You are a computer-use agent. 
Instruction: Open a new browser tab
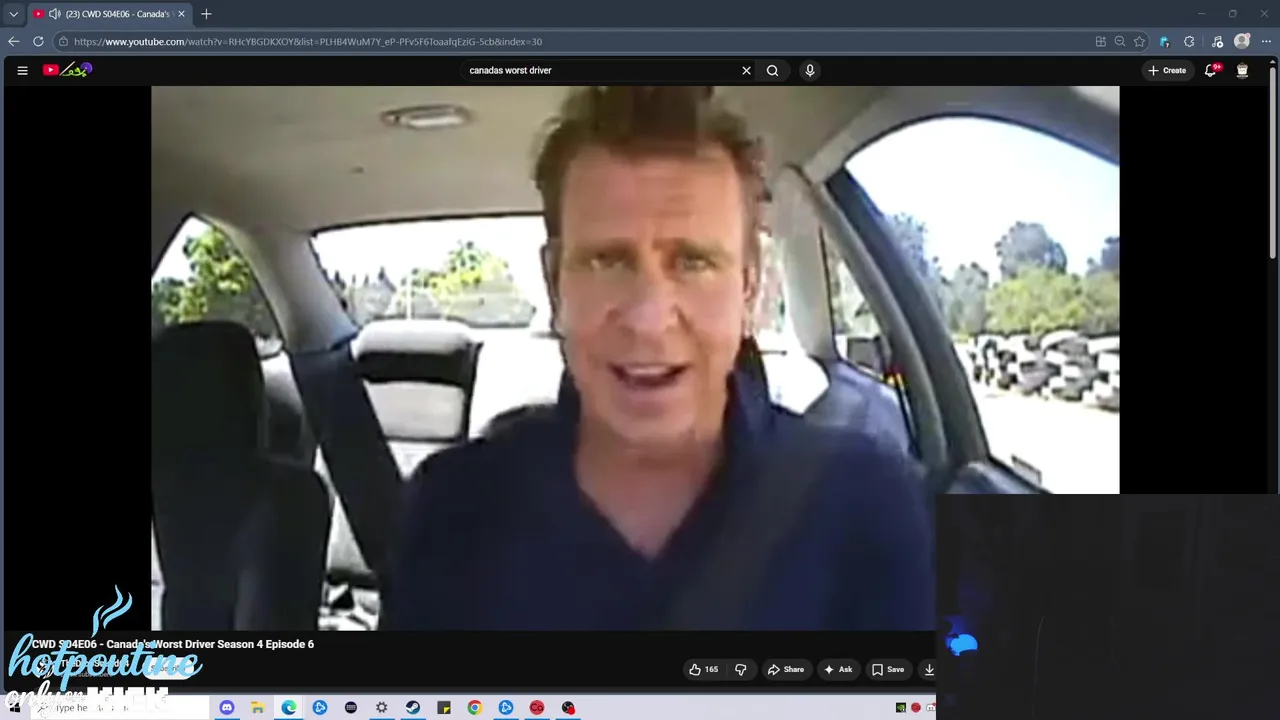click(x=206, y=14)
